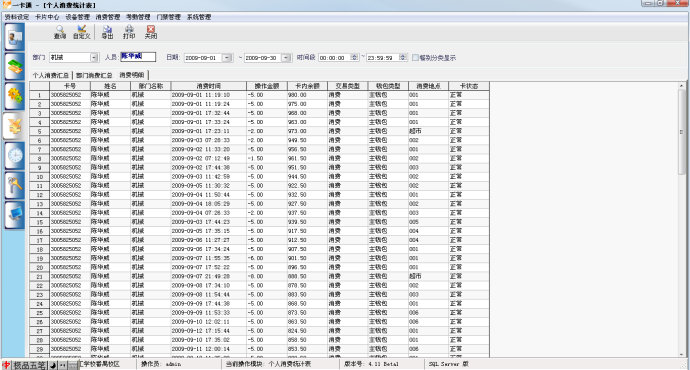Switch to the 个人消费汇总 tab

(x=51, y=75)
